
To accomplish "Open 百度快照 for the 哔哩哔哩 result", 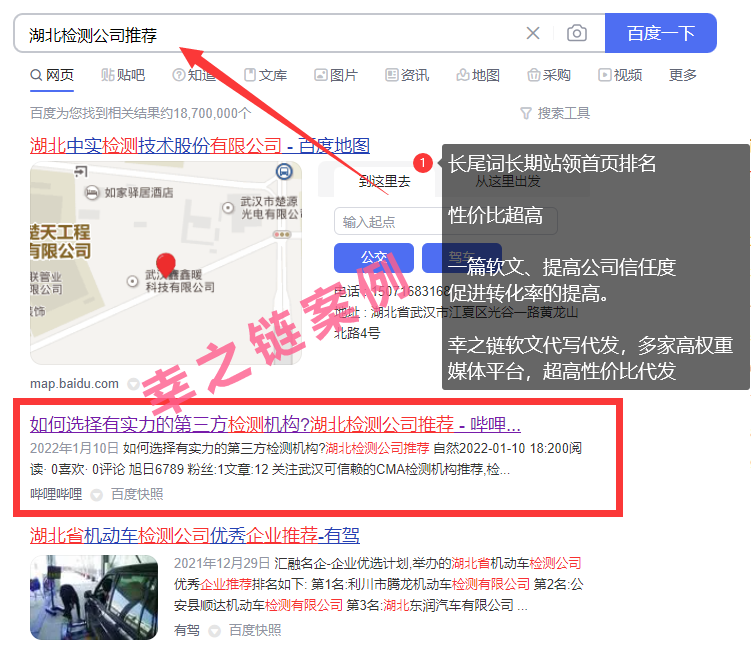I will tap(137, 494).
